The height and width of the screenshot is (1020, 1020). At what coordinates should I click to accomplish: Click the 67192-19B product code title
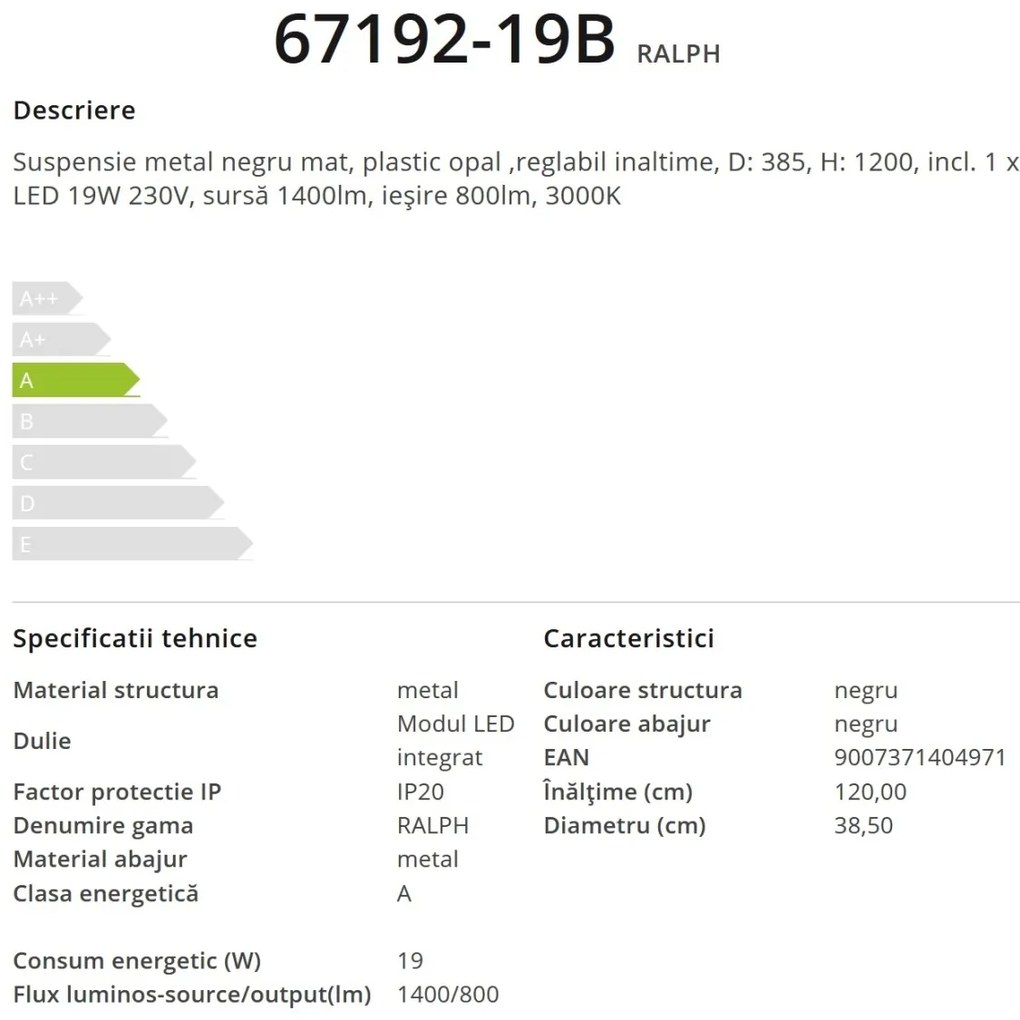tap(444, 40)
